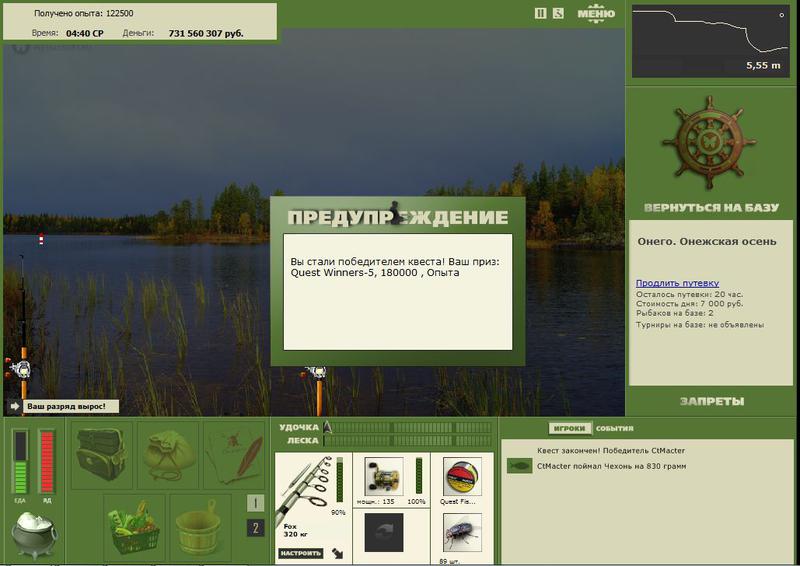Open the МЕНЮ menu

point(596,14)
